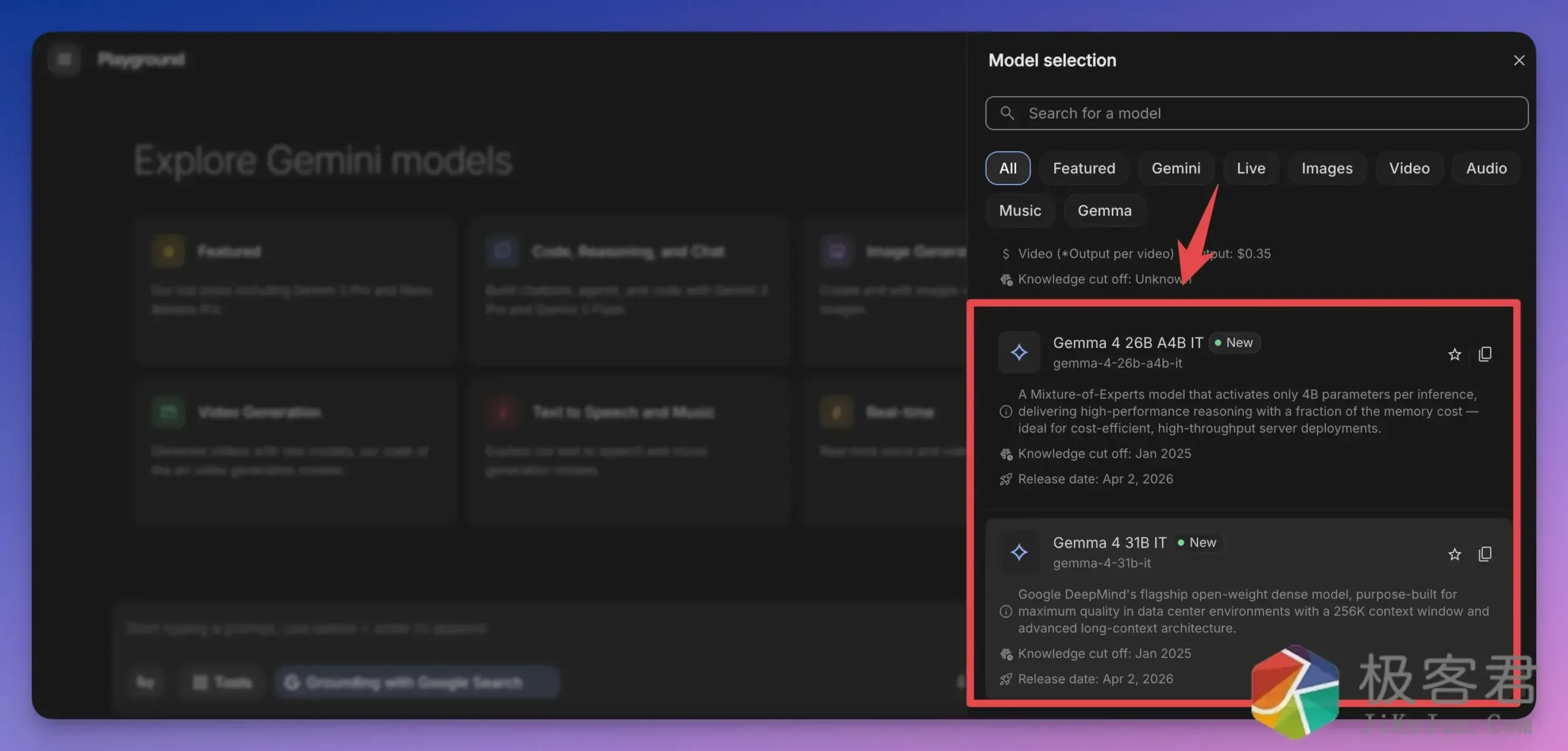Show Live models only

tap(1250, 168)
